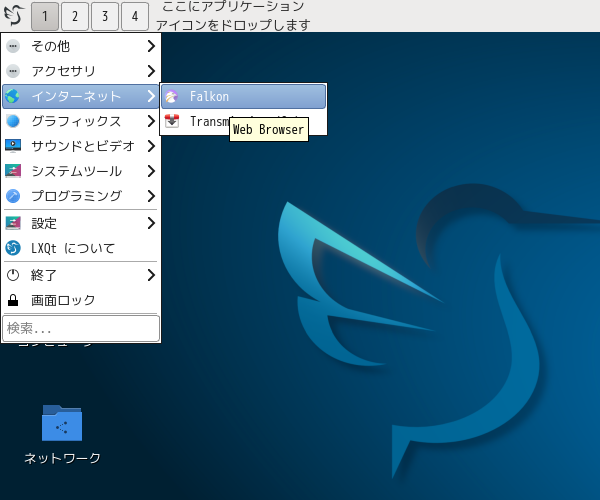This screenshot has height=500, width=600.
Task: Click the システムツール category icon
Action: click(13, 171)
